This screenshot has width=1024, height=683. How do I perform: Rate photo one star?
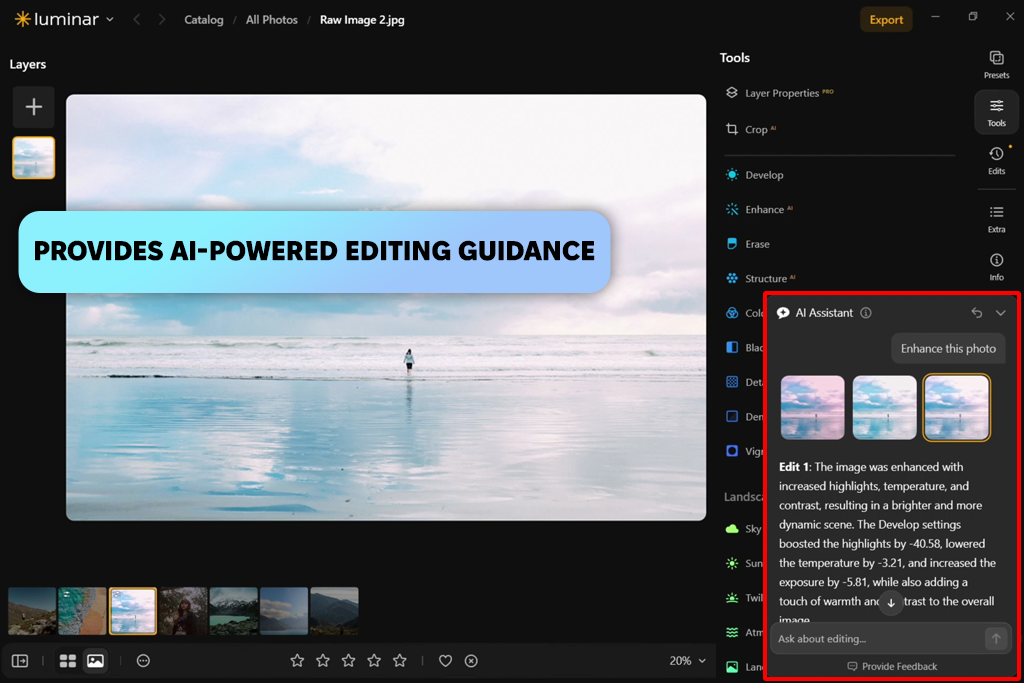click(297, 661)
